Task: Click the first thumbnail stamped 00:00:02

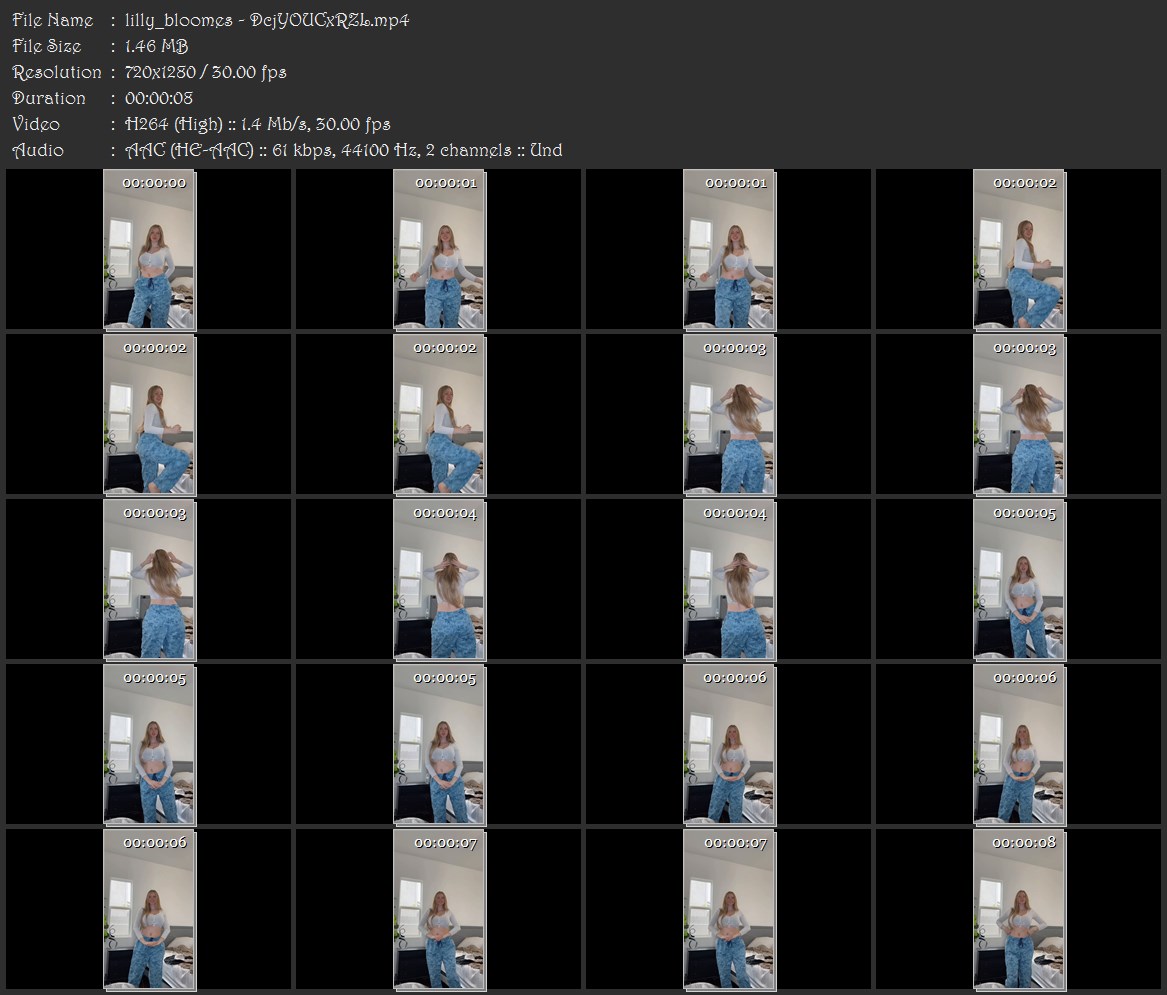Action: (x=1020, y=250)
